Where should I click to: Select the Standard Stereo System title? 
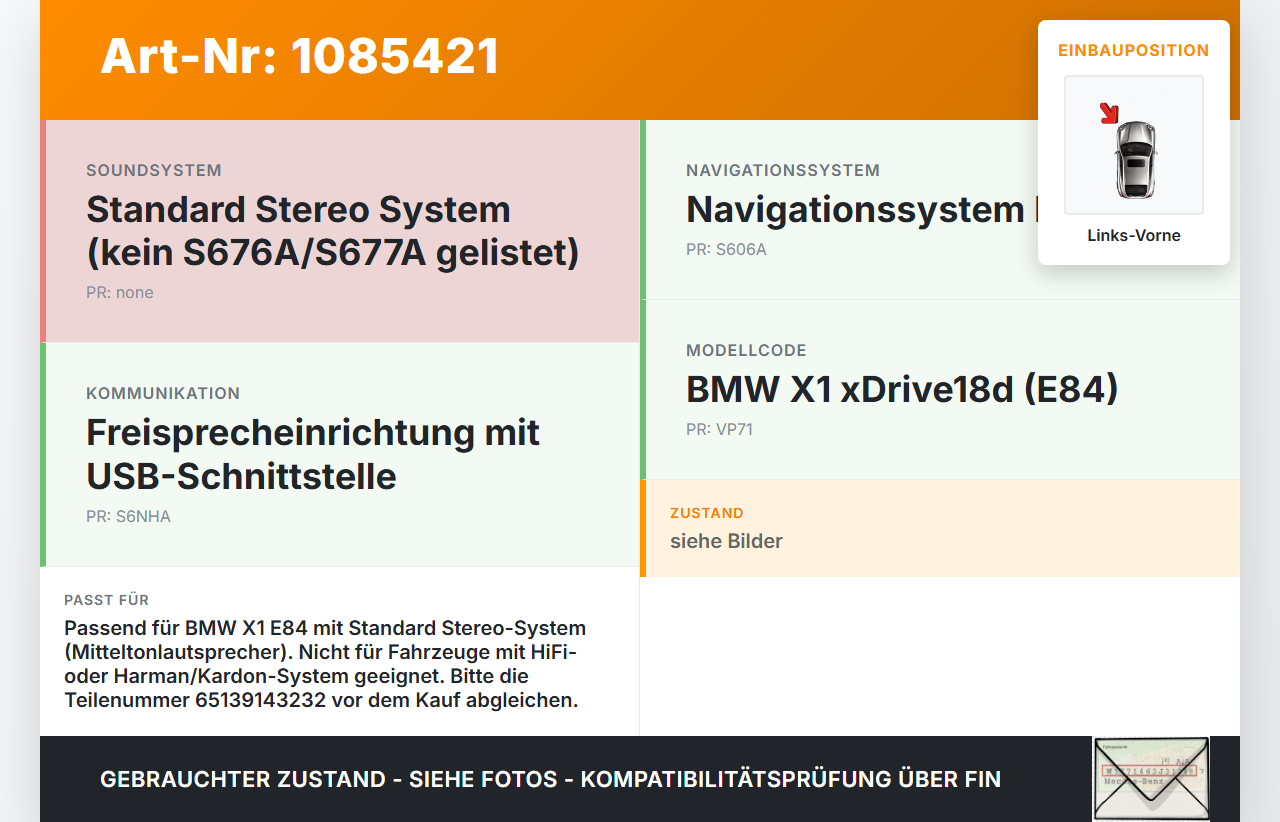point(333,231)
